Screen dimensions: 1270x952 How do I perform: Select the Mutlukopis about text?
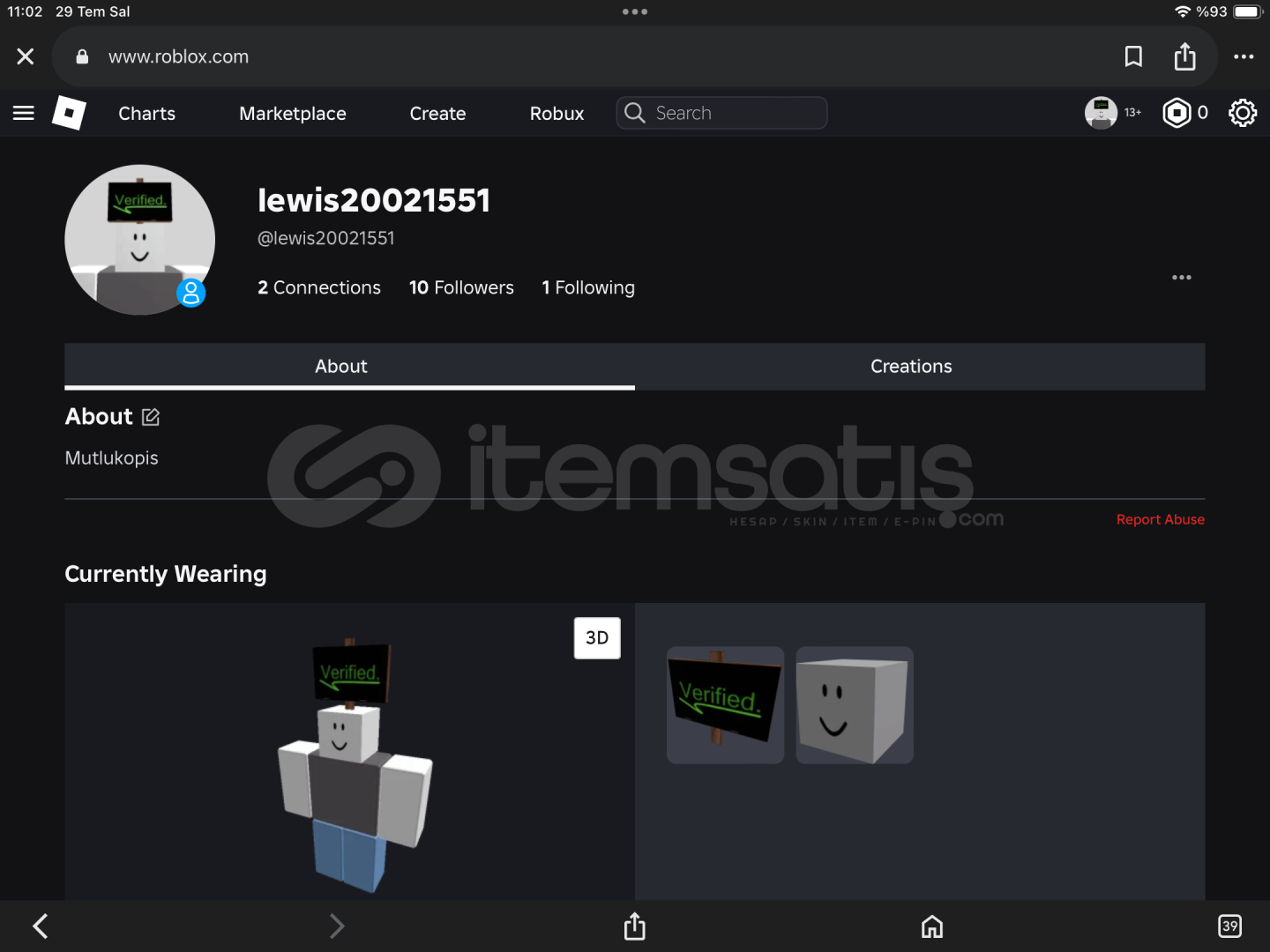(112, 458)
